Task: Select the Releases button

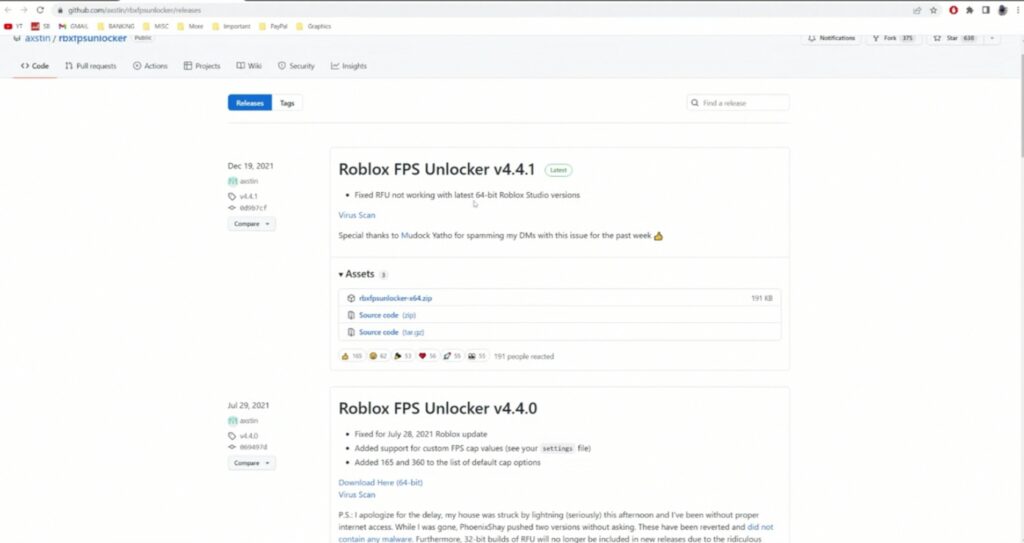Action: click(x=249, y=103)
